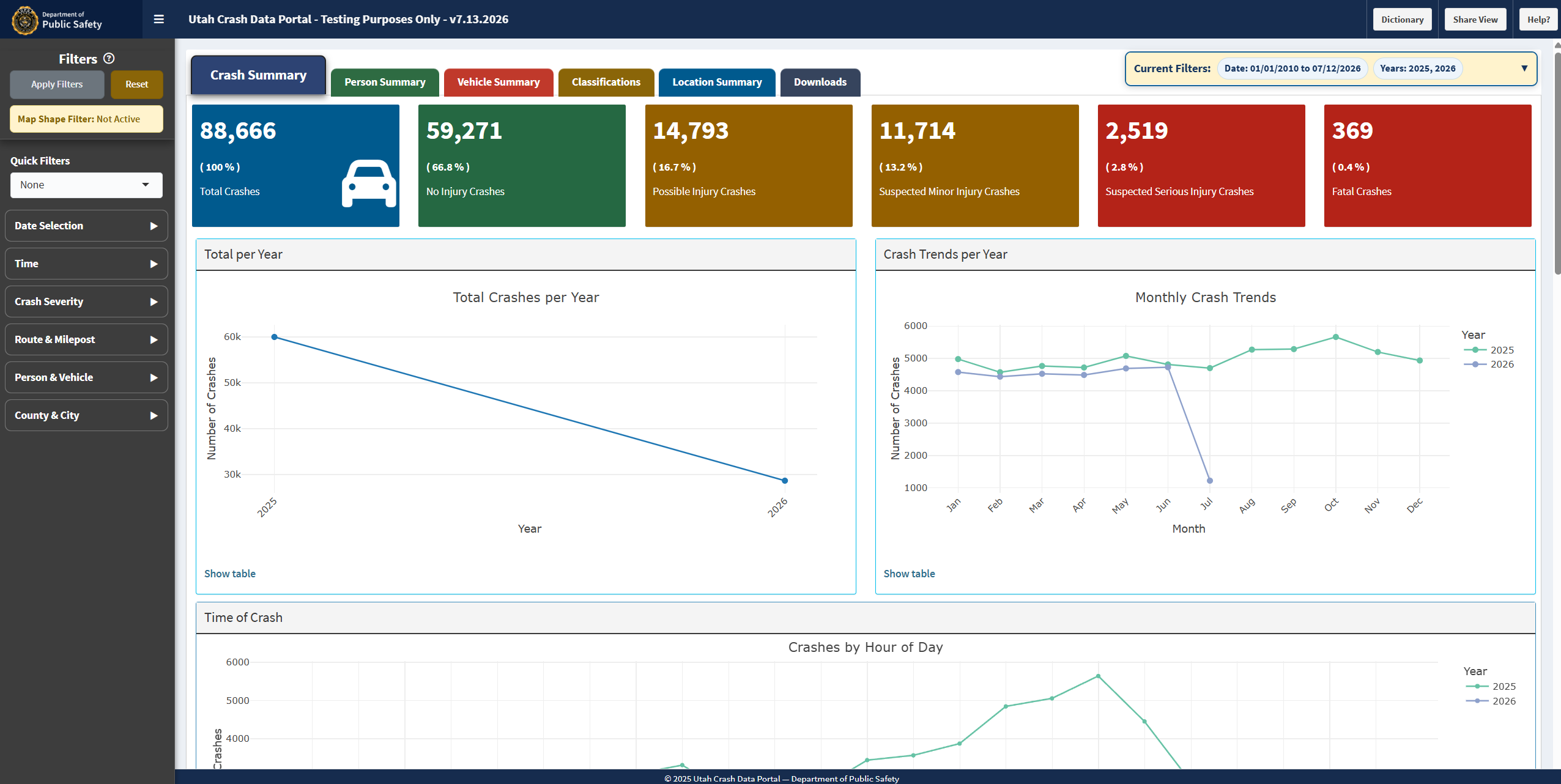Click the Apply Filters button
Image resolution: width=1561 pixels, height=784 pixels.
coord(57,84)
